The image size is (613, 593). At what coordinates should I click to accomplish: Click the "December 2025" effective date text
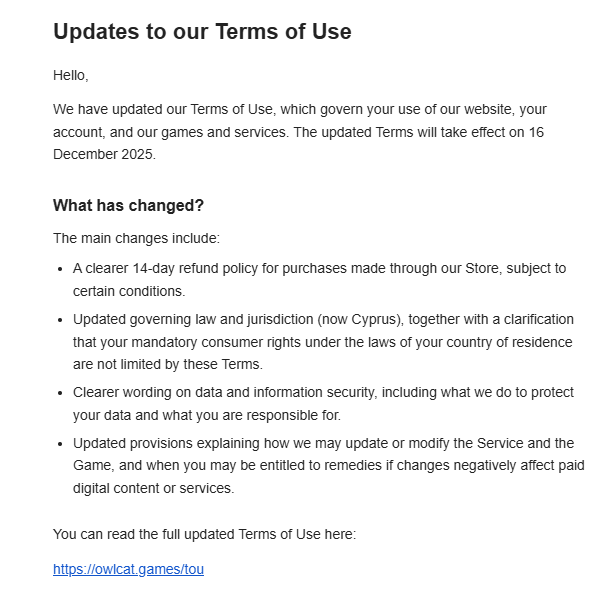point(104,155)
